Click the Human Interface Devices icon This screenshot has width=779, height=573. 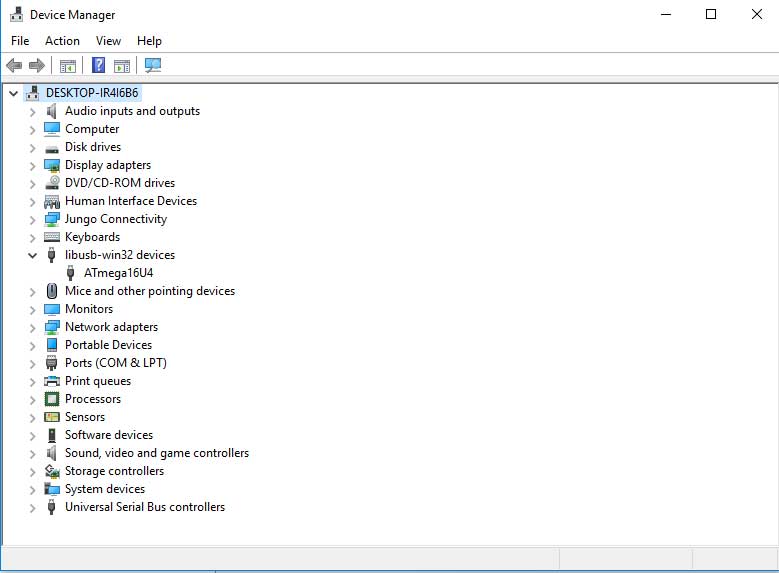point(52,201)
